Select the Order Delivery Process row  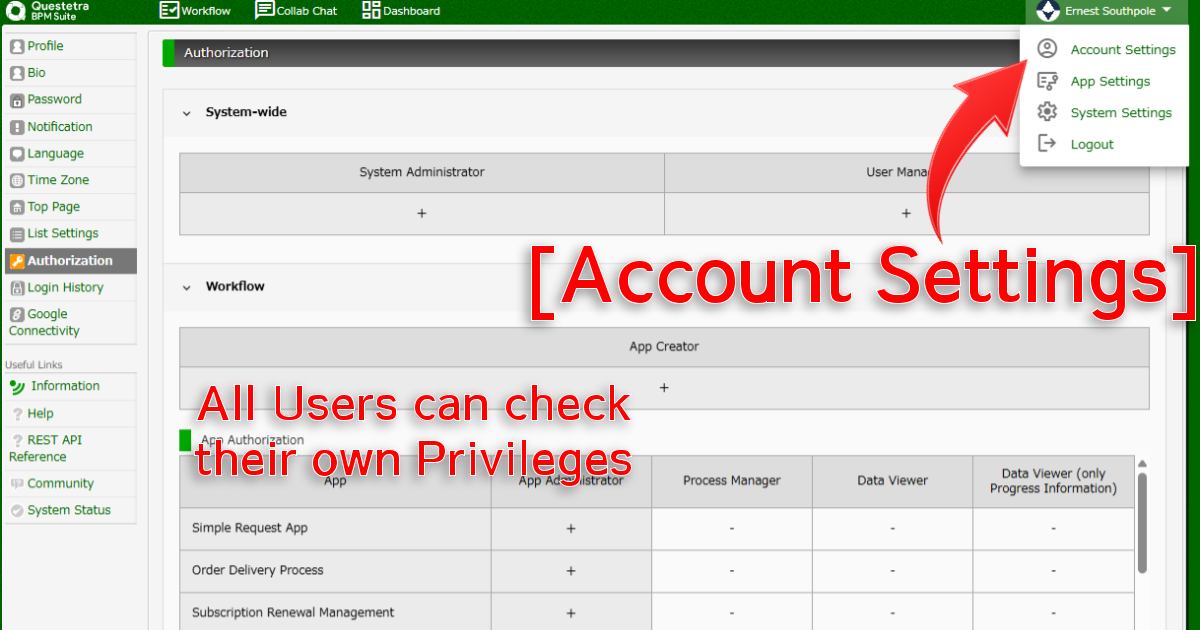657,570
